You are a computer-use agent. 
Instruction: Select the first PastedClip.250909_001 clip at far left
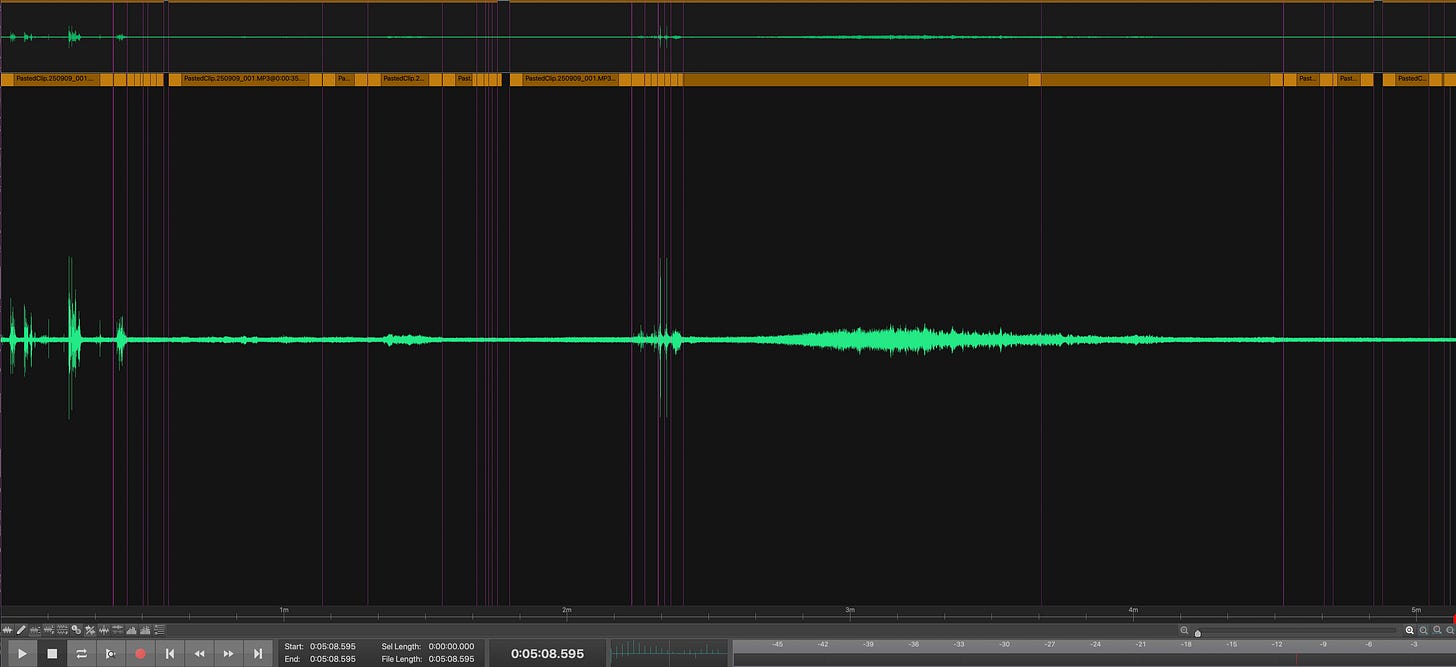56,78
